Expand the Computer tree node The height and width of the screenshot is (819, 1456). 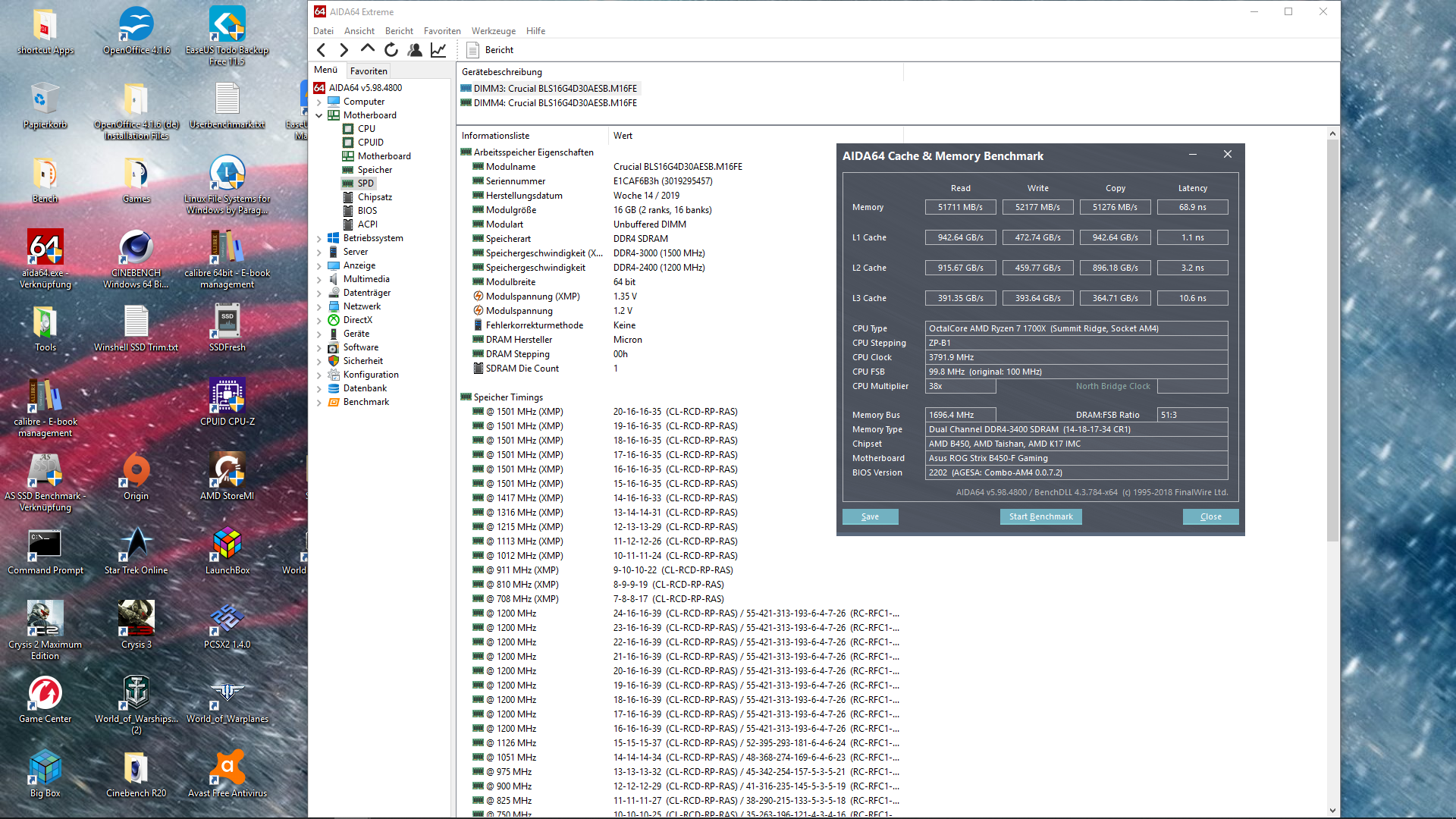click(x=319, y=102)
